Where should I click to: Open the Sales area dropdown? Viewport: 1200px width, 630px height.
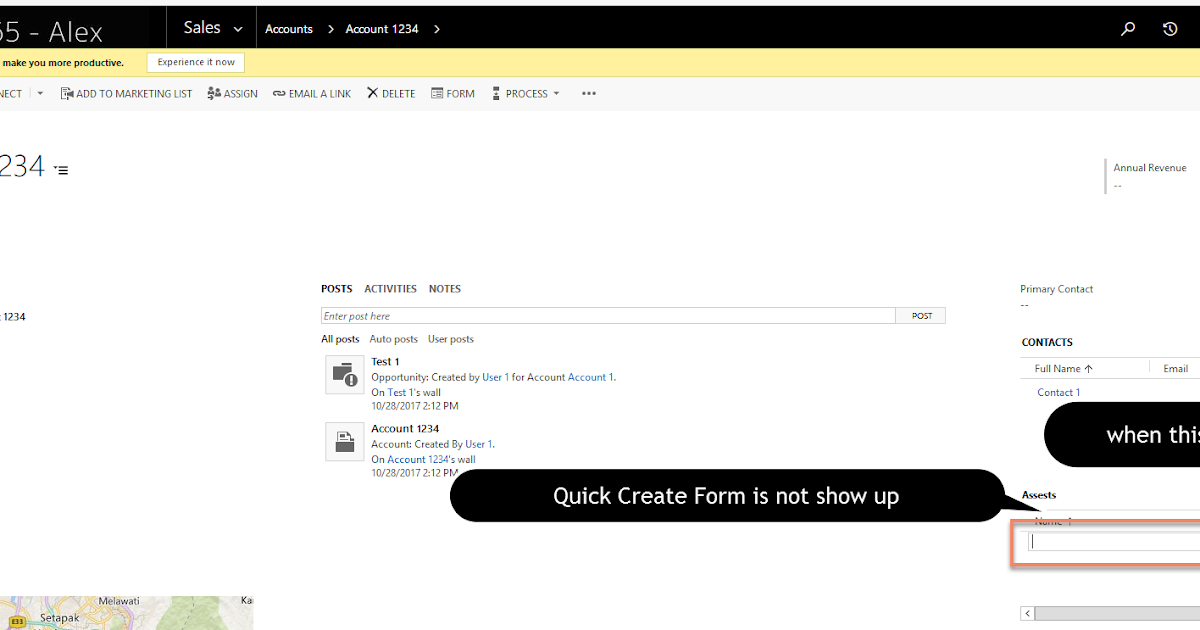click(210, 27)
